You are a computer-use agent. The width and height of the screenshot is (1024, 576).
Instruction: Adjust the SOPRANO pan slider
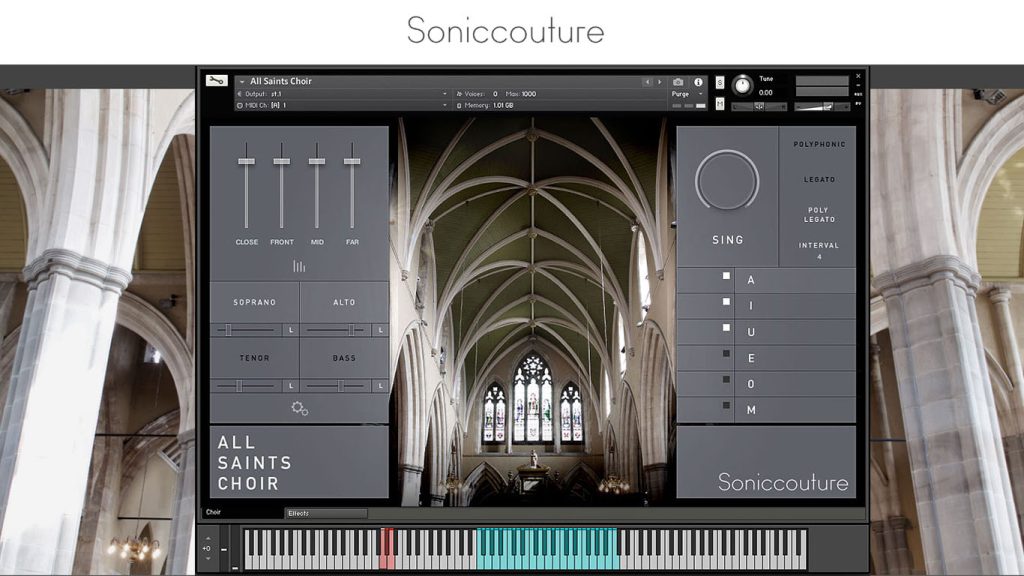229,330
